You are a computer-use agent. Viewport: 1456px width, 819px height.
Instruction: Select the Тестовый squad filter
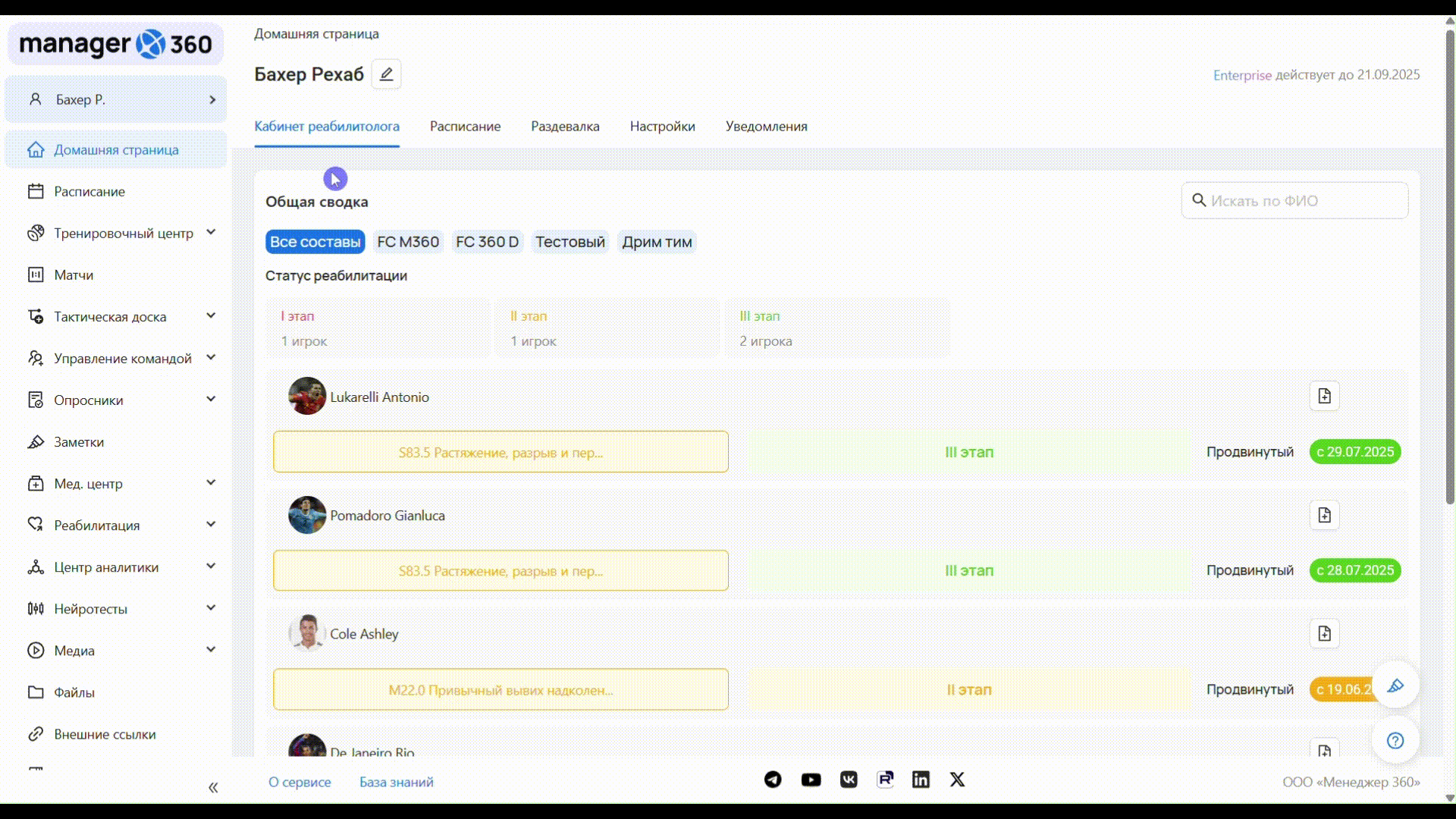(570, 242)
